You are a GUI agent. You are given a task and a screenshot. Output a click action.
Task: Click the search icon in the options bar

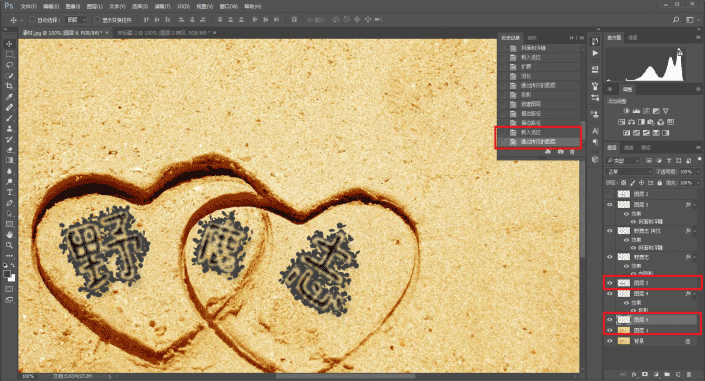click(676, 20)
